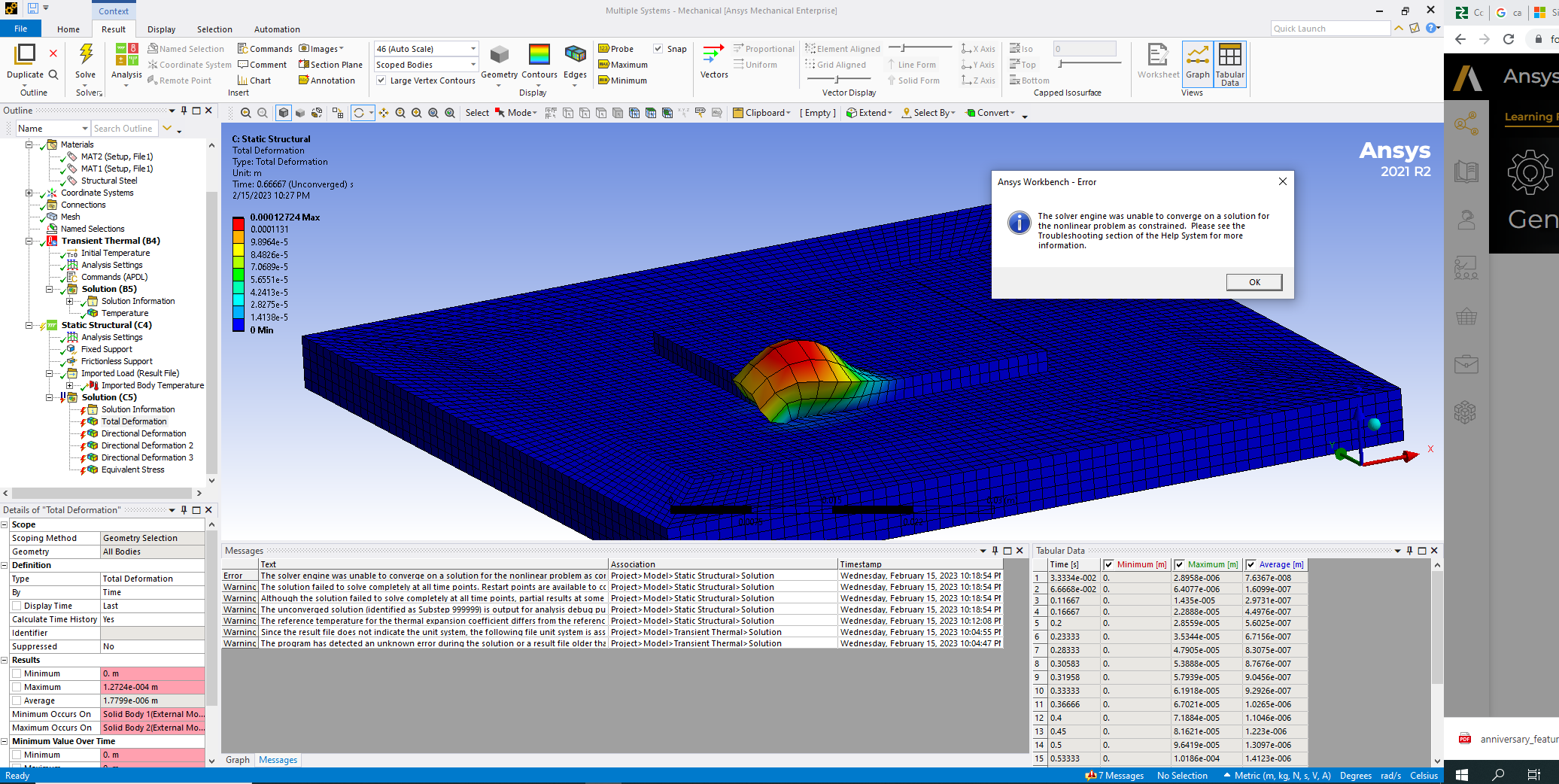The width and height of the screenshot is (1559, 784).
Task: Click the Extend button
Action: coord(869,113)
